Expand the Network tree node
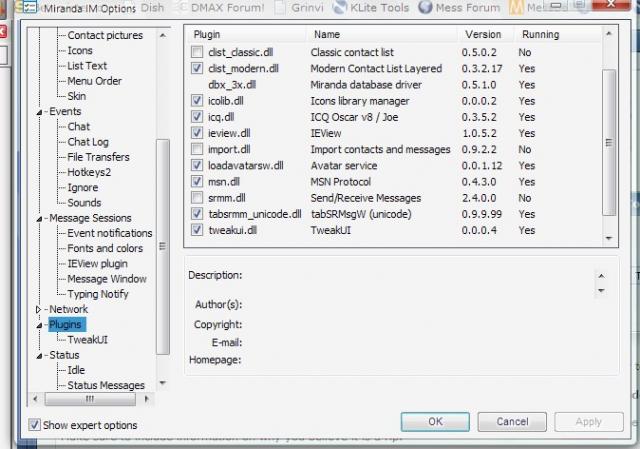The width and height of the screenshot is (640, 449). 38,309
